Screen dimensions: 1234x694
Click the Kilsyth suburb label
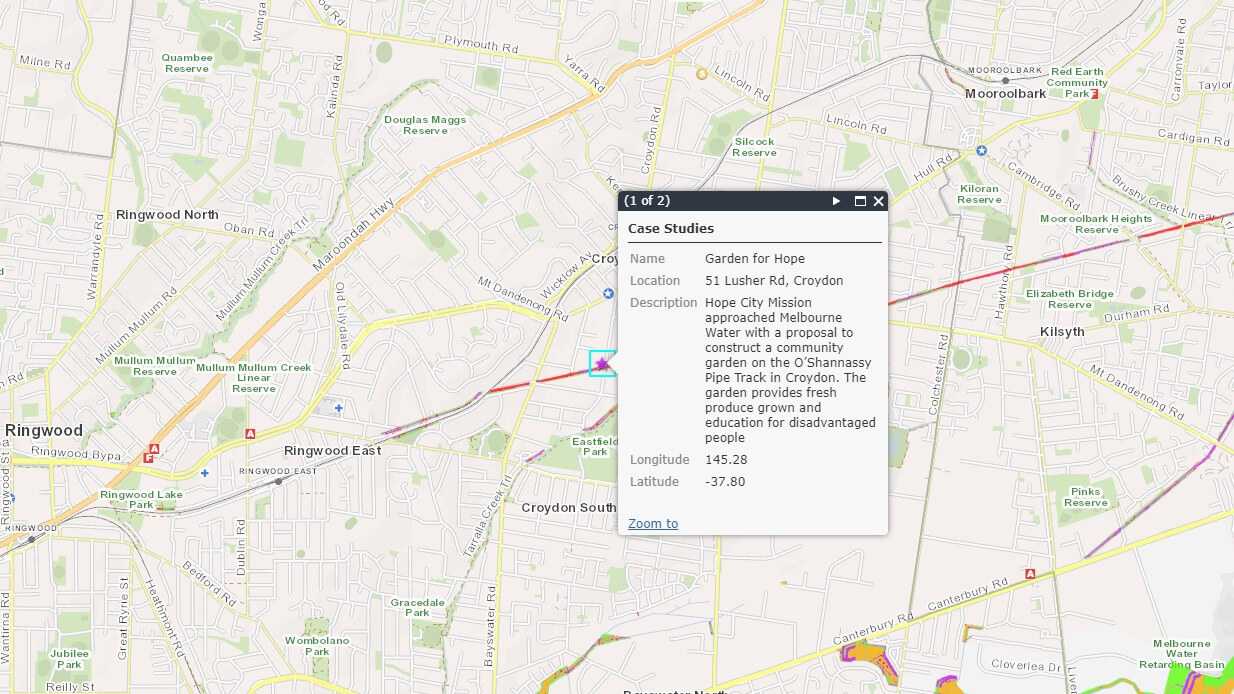1061,331
